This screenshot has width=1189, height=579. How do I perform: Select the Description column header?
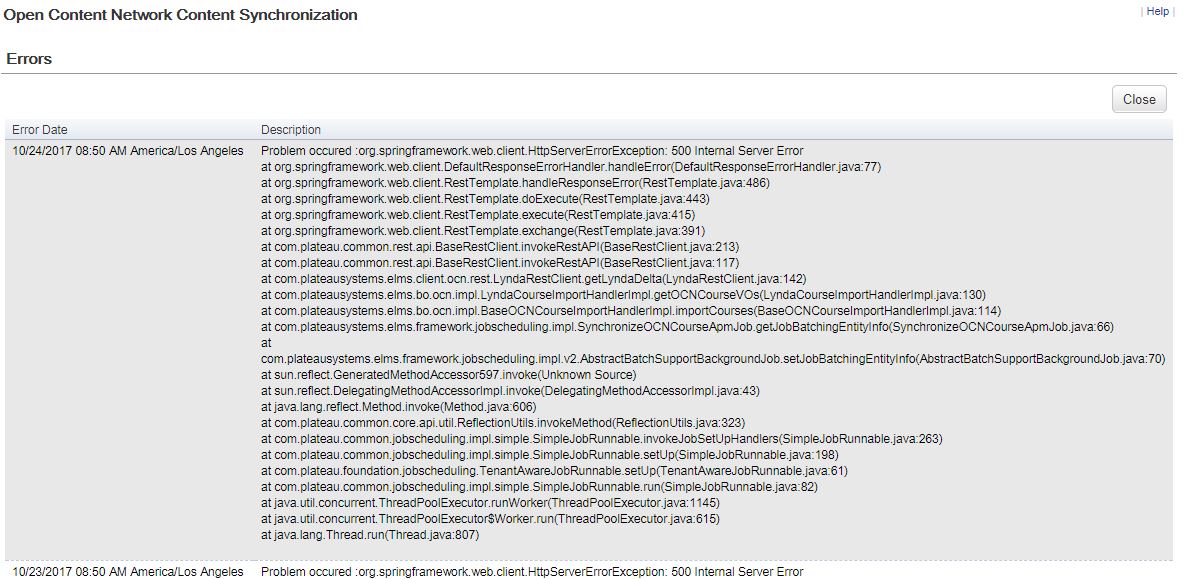(x=291, y=130)
